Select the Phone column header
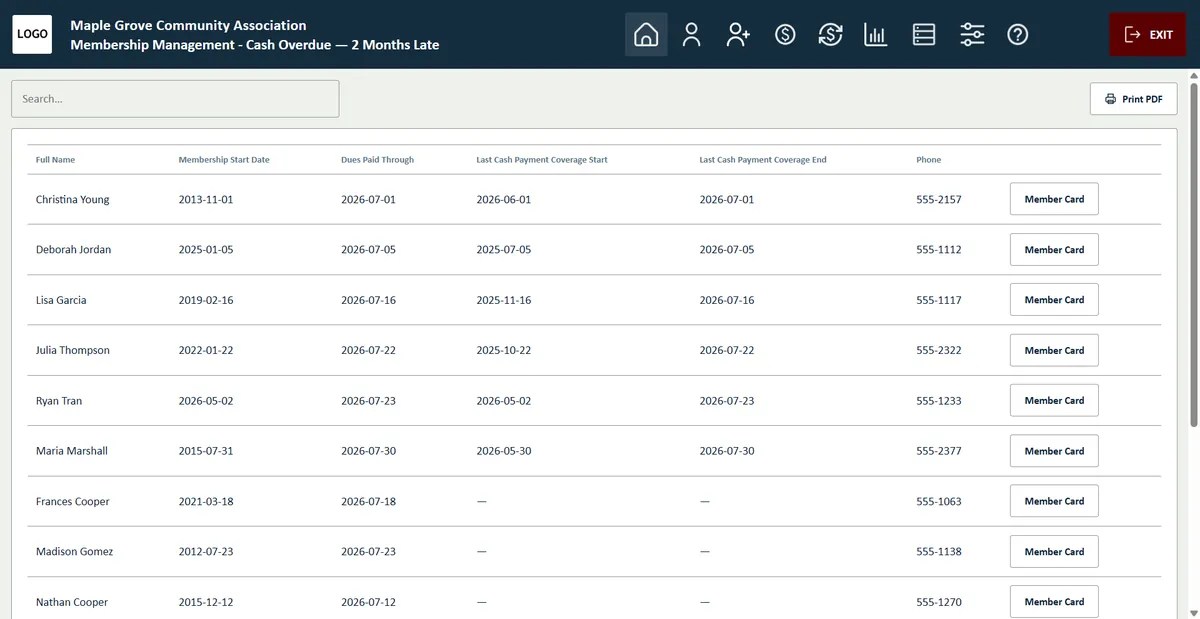The width and height of the screenshot is (1200, 619). pos(928,160)
